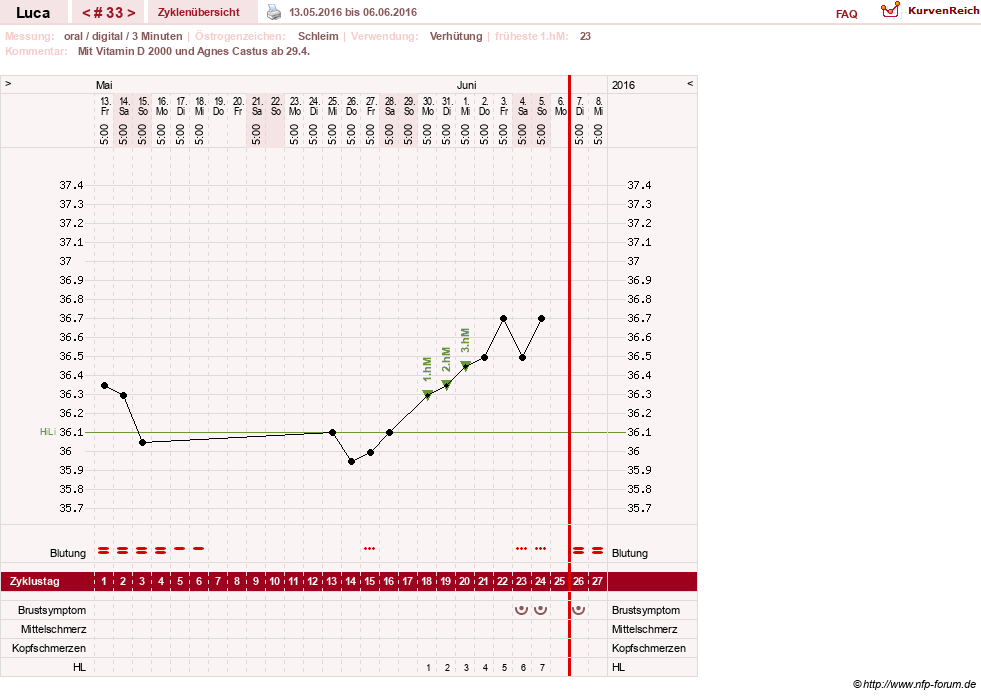Click the Schleim estrogen sign value
The image size is (981, 696).
pos(318,36)
